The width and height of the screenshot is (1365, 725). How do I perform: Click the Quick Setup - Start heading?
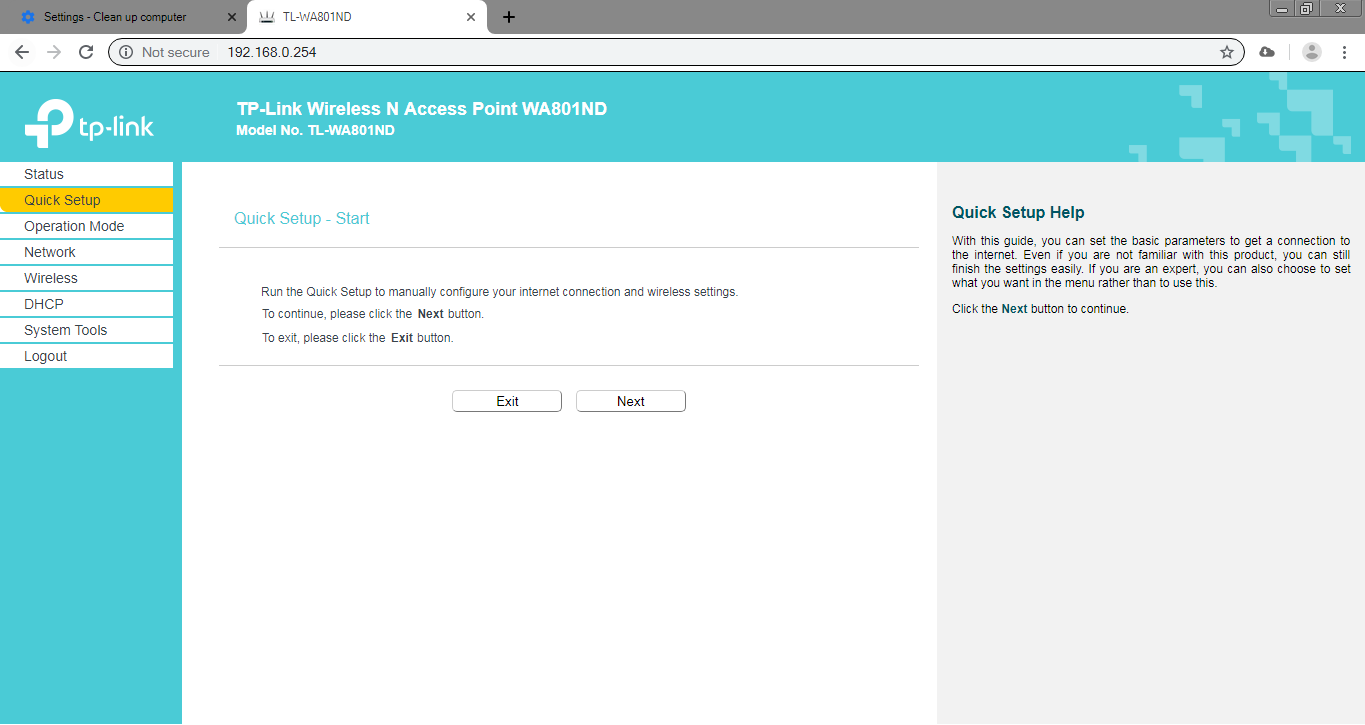[302, 218]
